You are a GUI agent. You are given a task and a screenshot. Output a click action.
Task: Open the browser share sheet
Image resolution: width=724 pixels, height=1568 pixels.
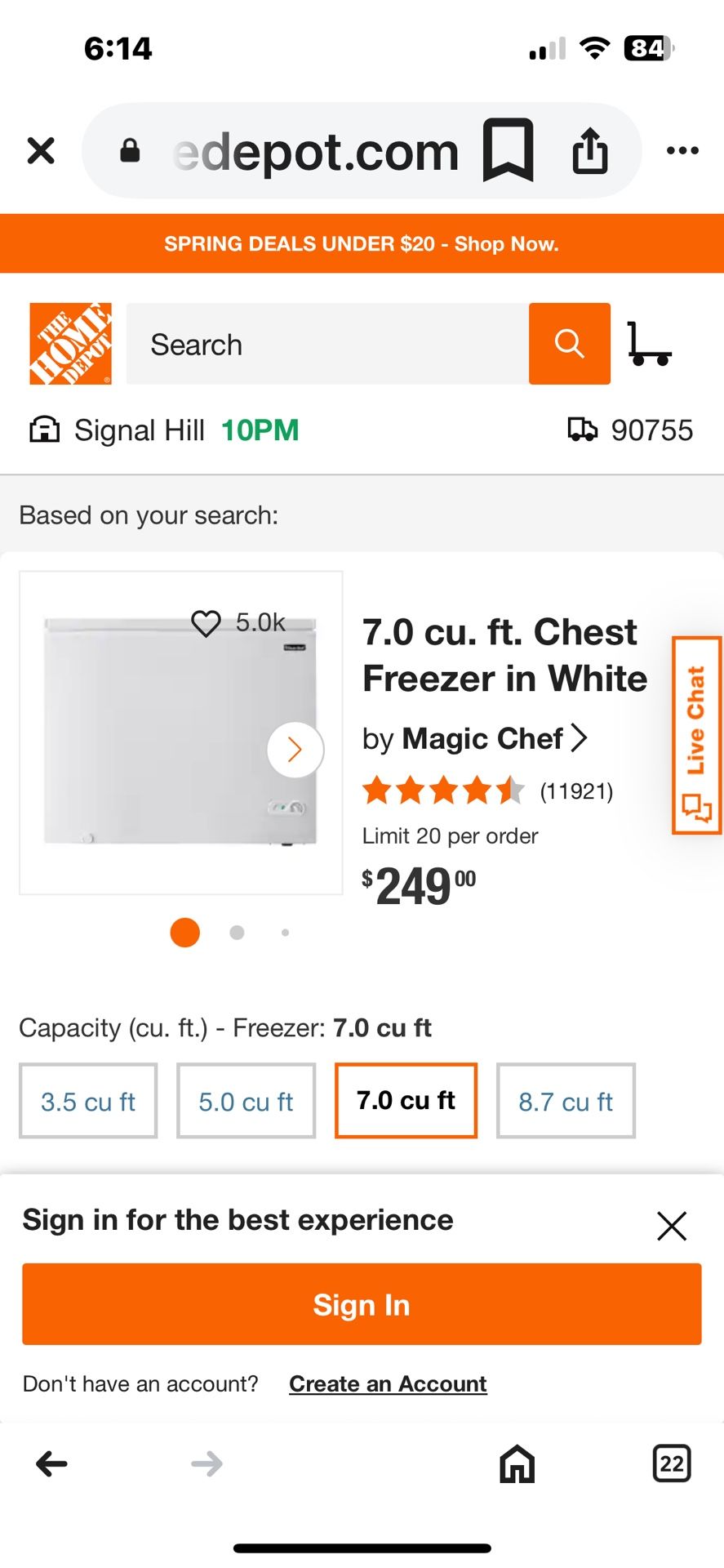point(589,150)
